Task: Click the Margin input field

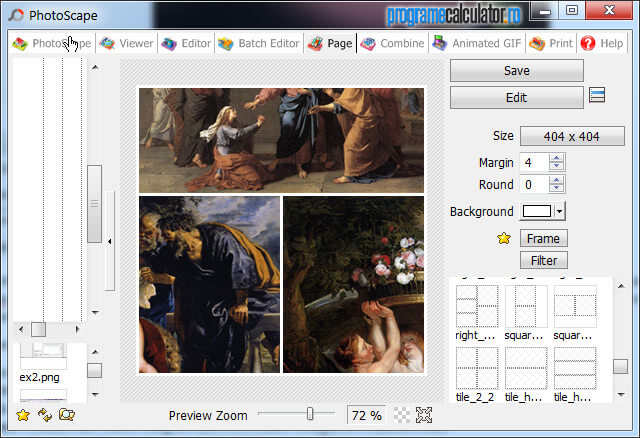Action: coord(534,162)
